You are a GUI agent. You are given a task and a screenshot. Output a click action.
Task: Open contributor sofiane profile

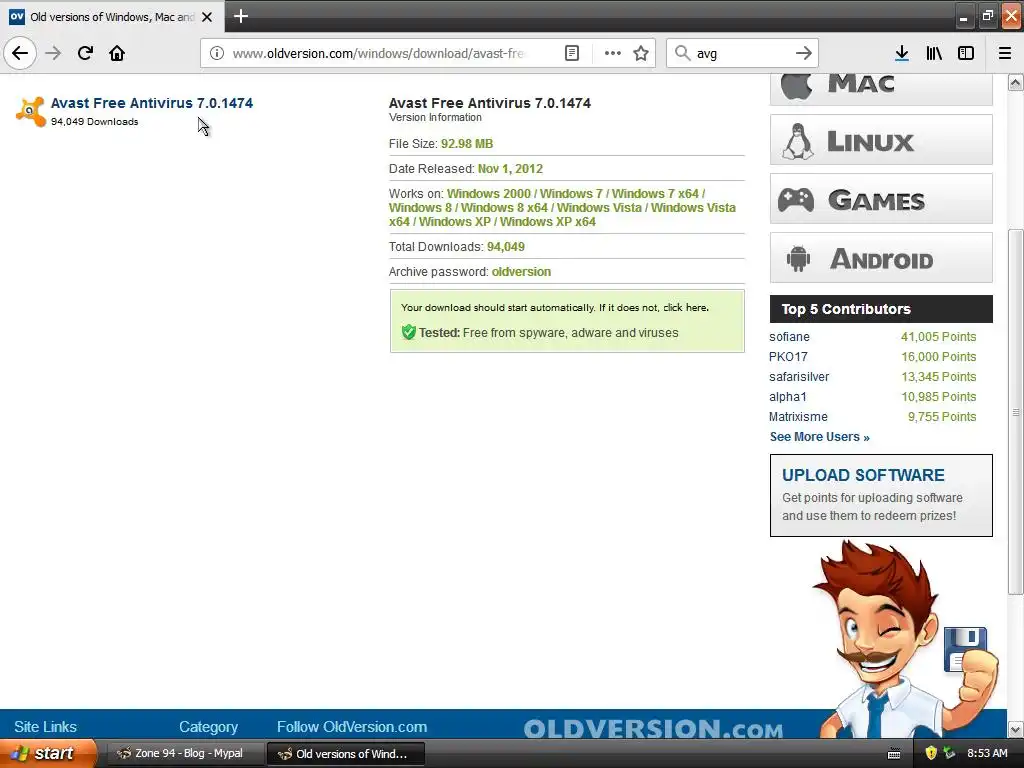point(789,337)
